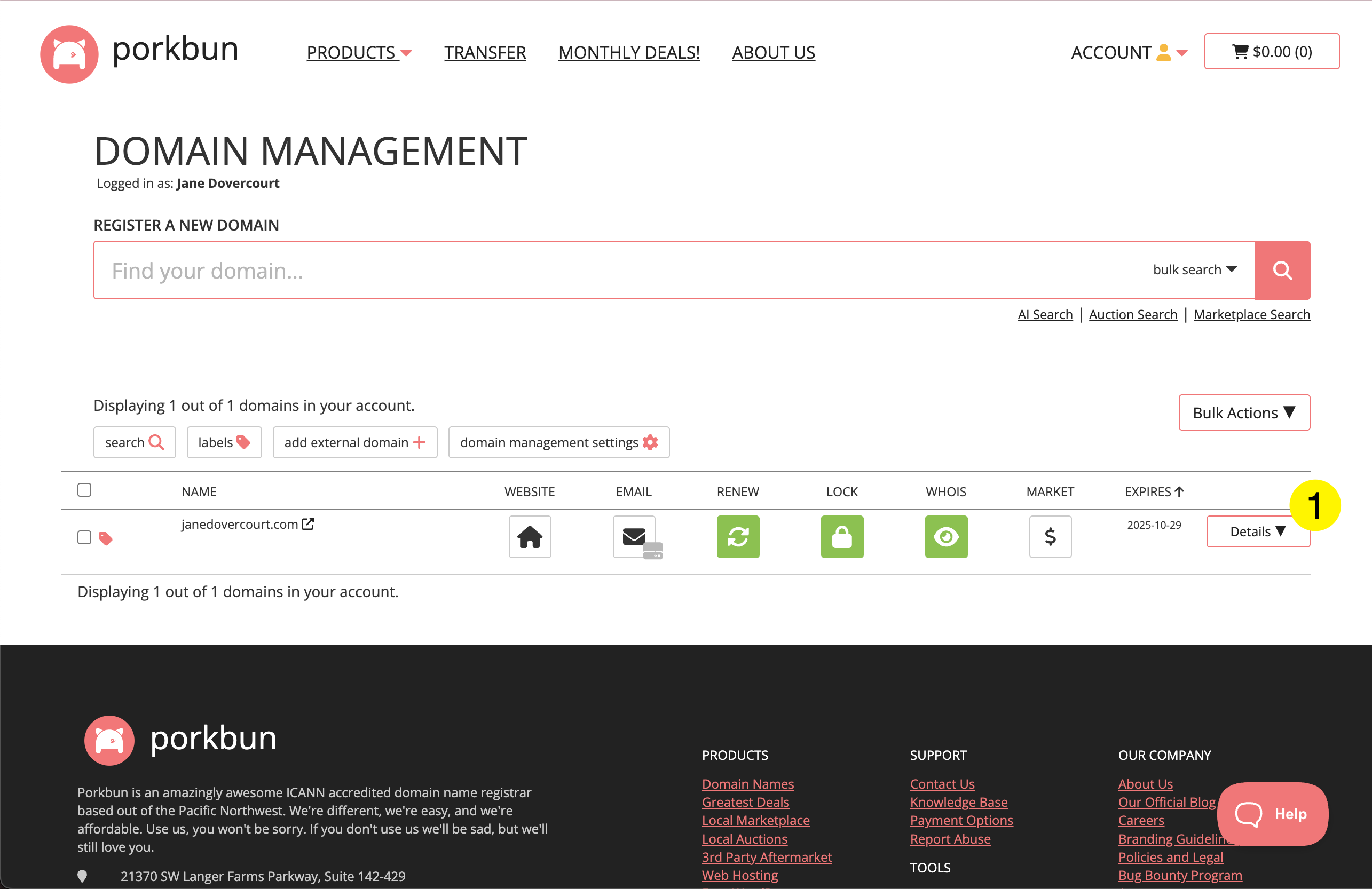Image resolution: width=1372 pixels, height=889 pixels.
Task: Expand the Details dropdown for janedovercourt.com
Action: coord(1258,531)
